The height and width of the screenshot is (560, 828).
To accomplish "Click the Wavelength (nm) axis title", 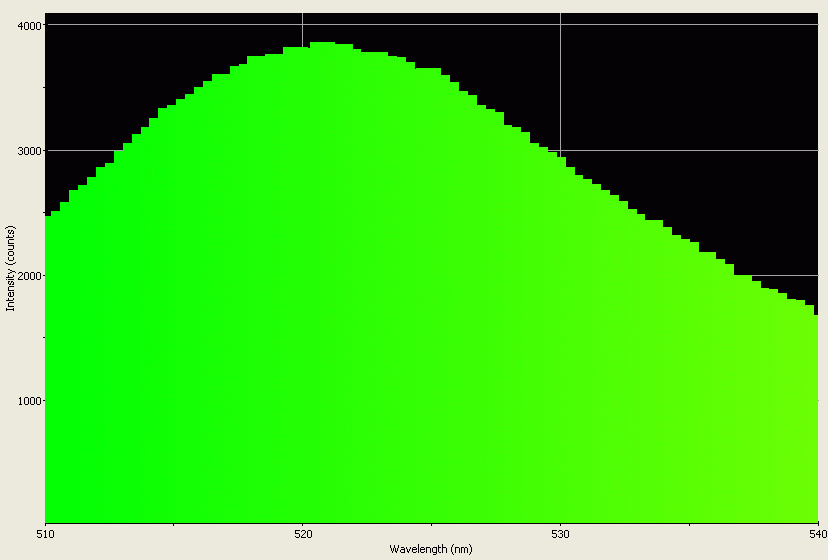I will (x=431, y=549).
